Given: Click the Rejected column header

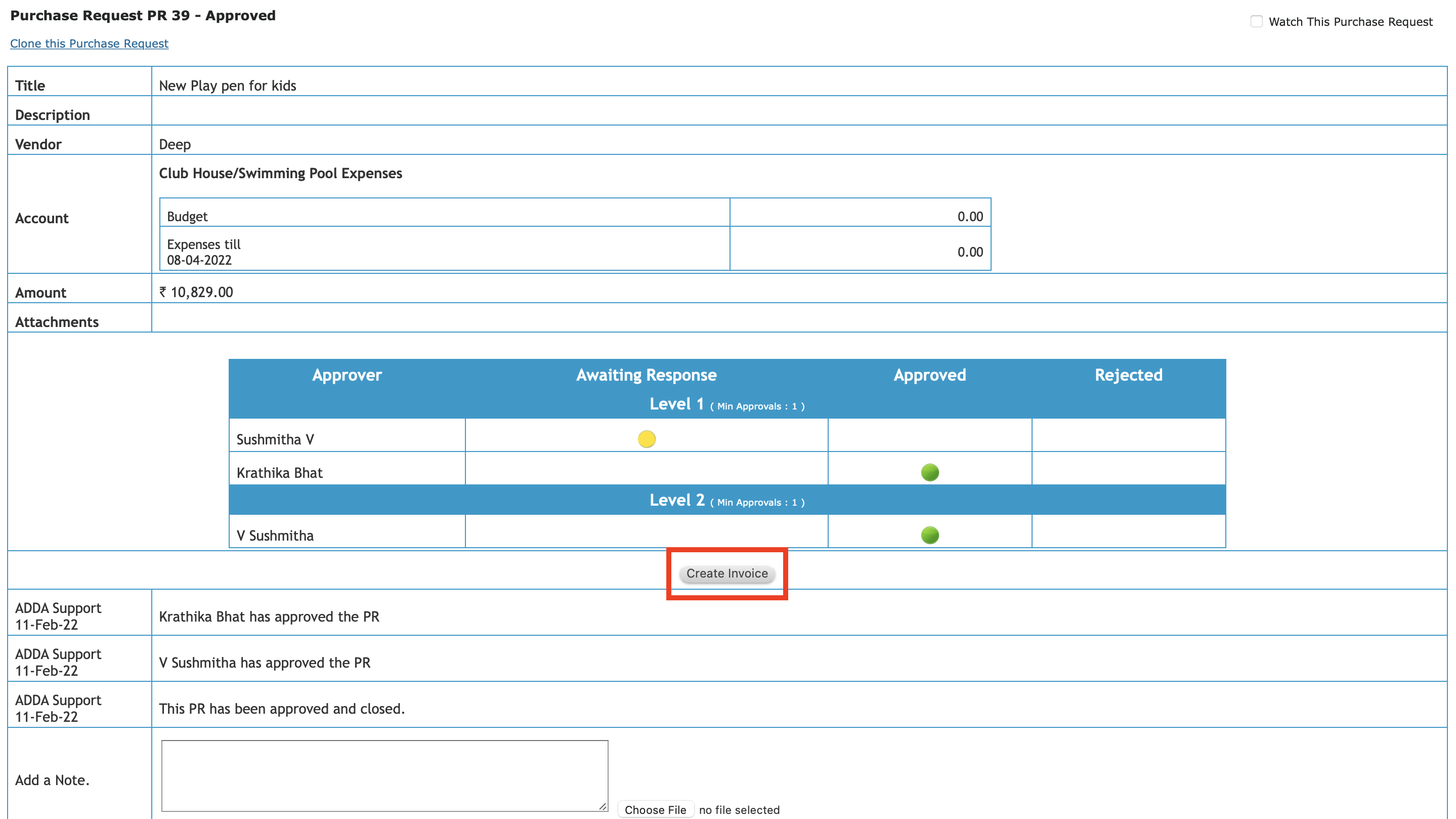Looking at the screenshot, I should 1128,375.
